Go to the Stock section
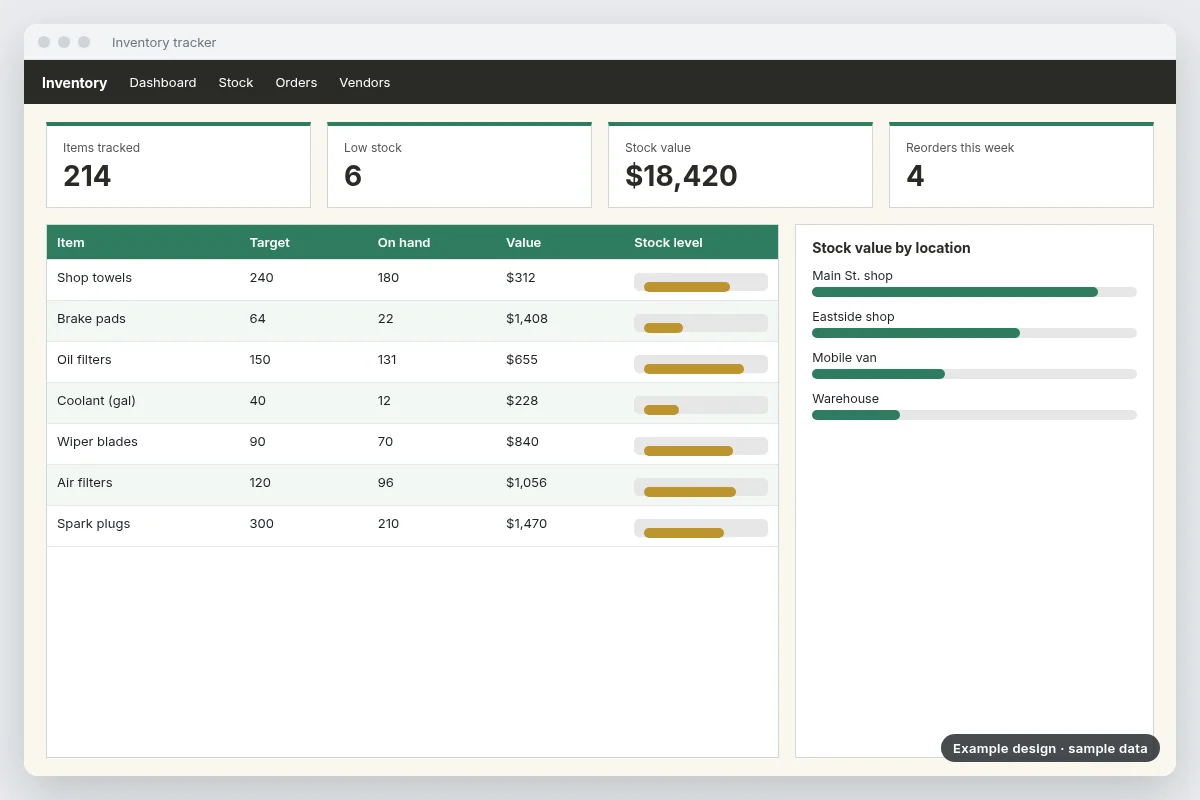Image resolution: width=1200 pixels, height=800 pixels. pyautogui.click(x=236, y=83)
